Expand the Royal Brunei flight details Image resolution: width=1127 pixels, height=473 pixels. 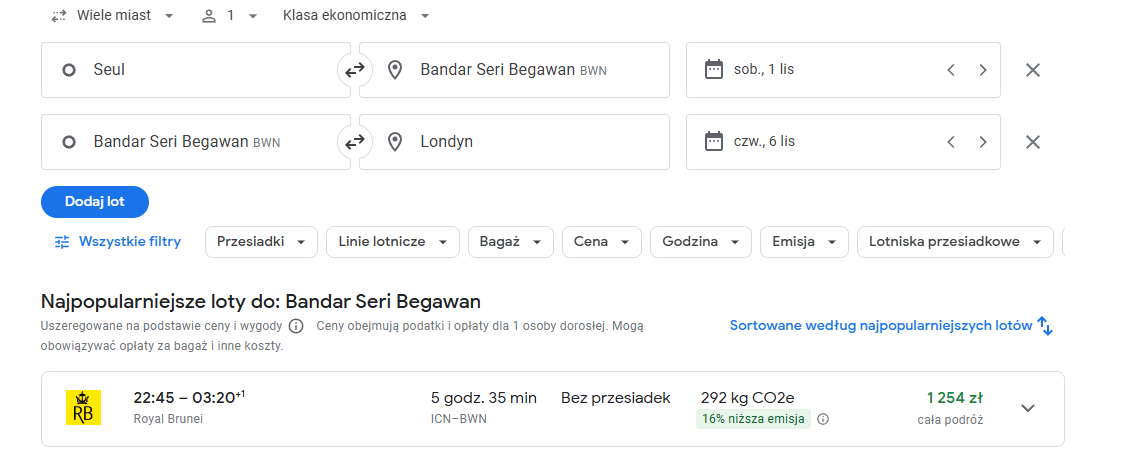(1029, 408)
